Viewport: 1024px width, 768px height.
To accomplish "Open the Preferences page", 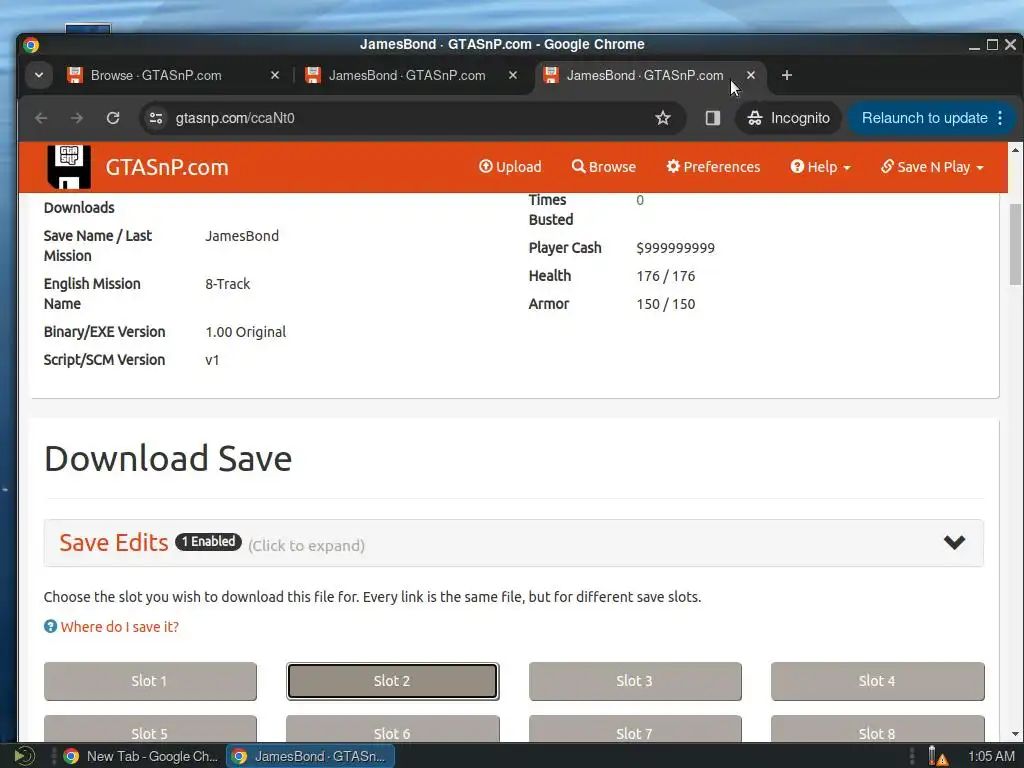I will (x=713, y=167).
